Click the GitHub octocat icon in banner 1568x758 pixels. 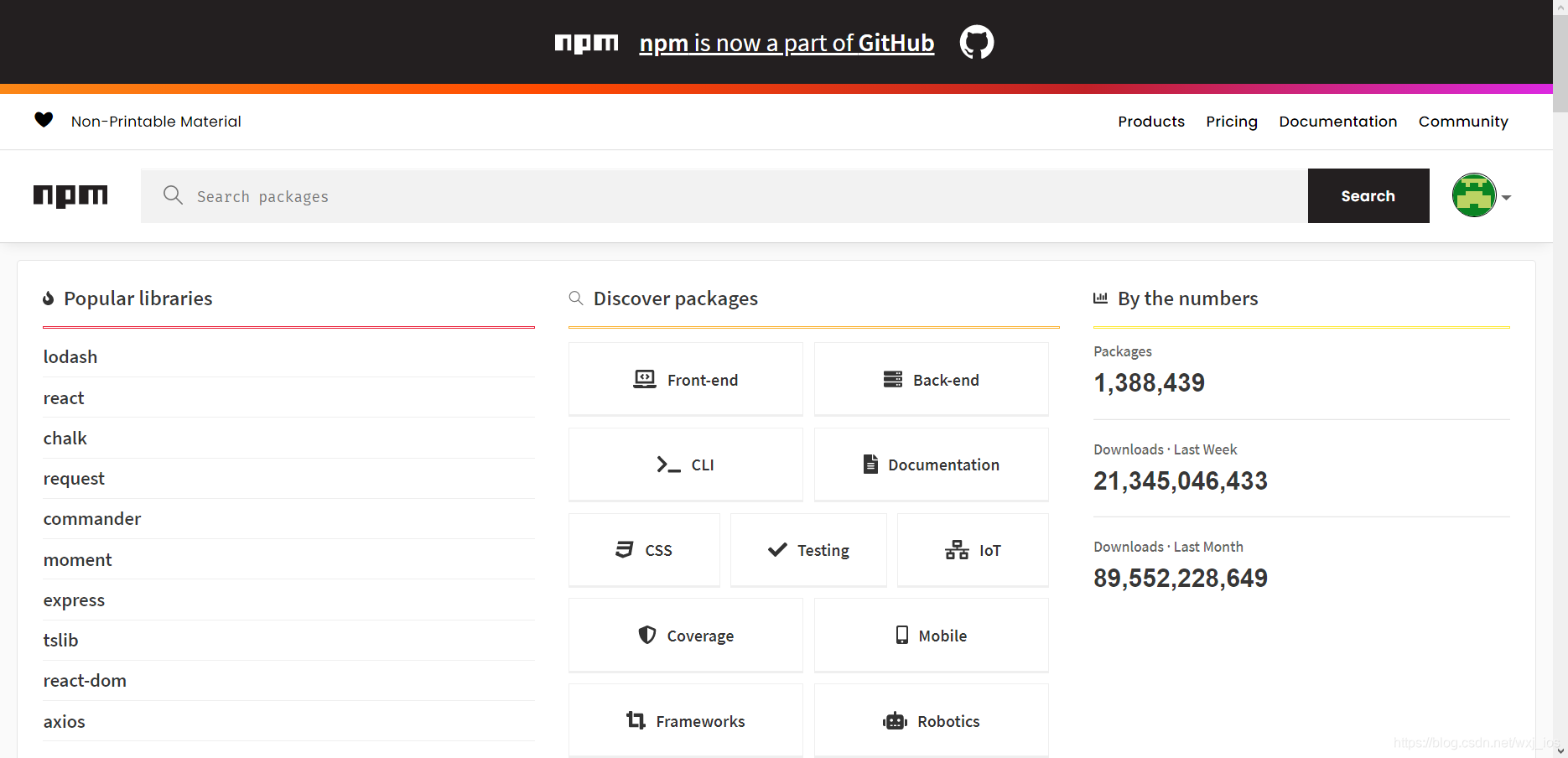[x=977, y=42]
